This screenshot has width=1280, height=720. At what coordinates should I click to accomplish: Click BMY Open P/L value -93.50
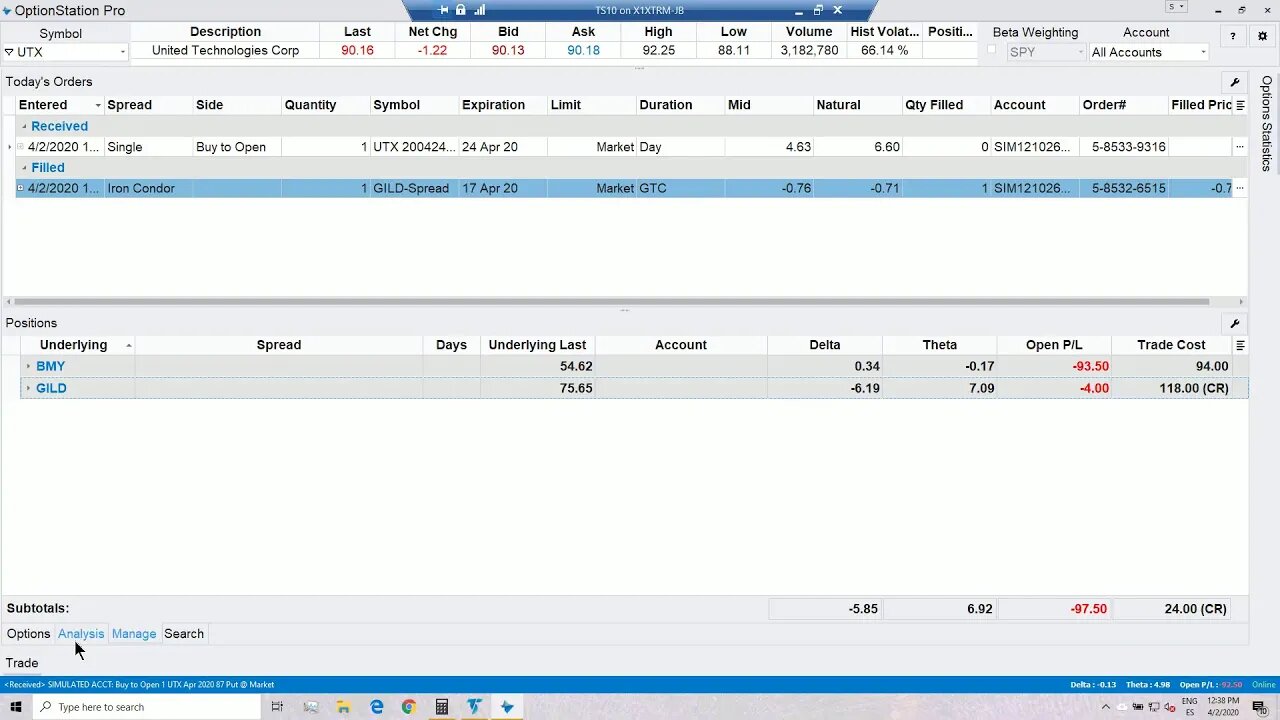(x=1091, y=366)
